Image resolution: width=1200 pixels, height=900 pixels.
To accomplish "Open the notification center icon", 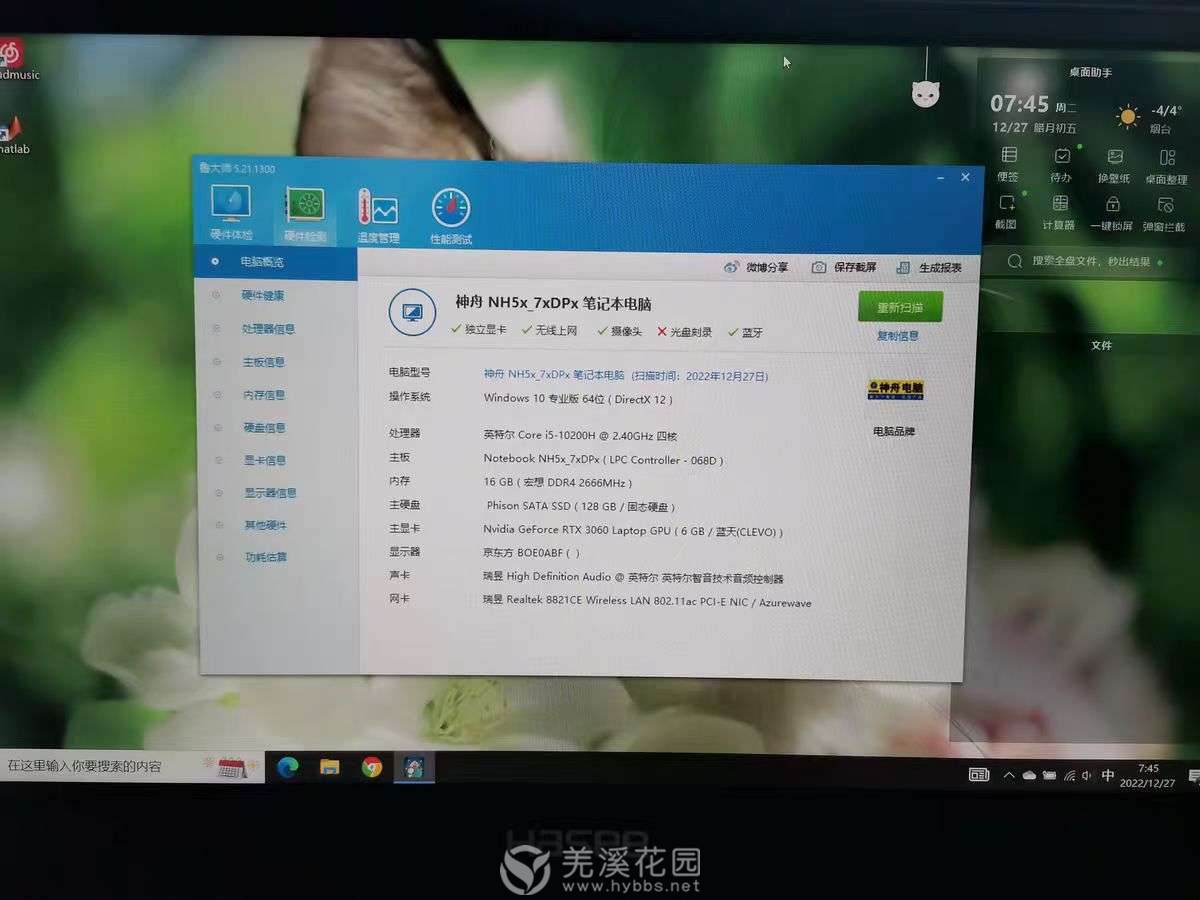I will point(1193,776).
